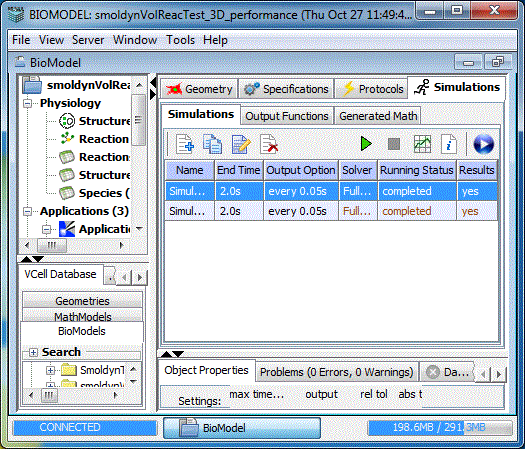The width and height of the screenshot is (525, 449).
Task: Click the New Simulation icon
Action: point(185,144)
